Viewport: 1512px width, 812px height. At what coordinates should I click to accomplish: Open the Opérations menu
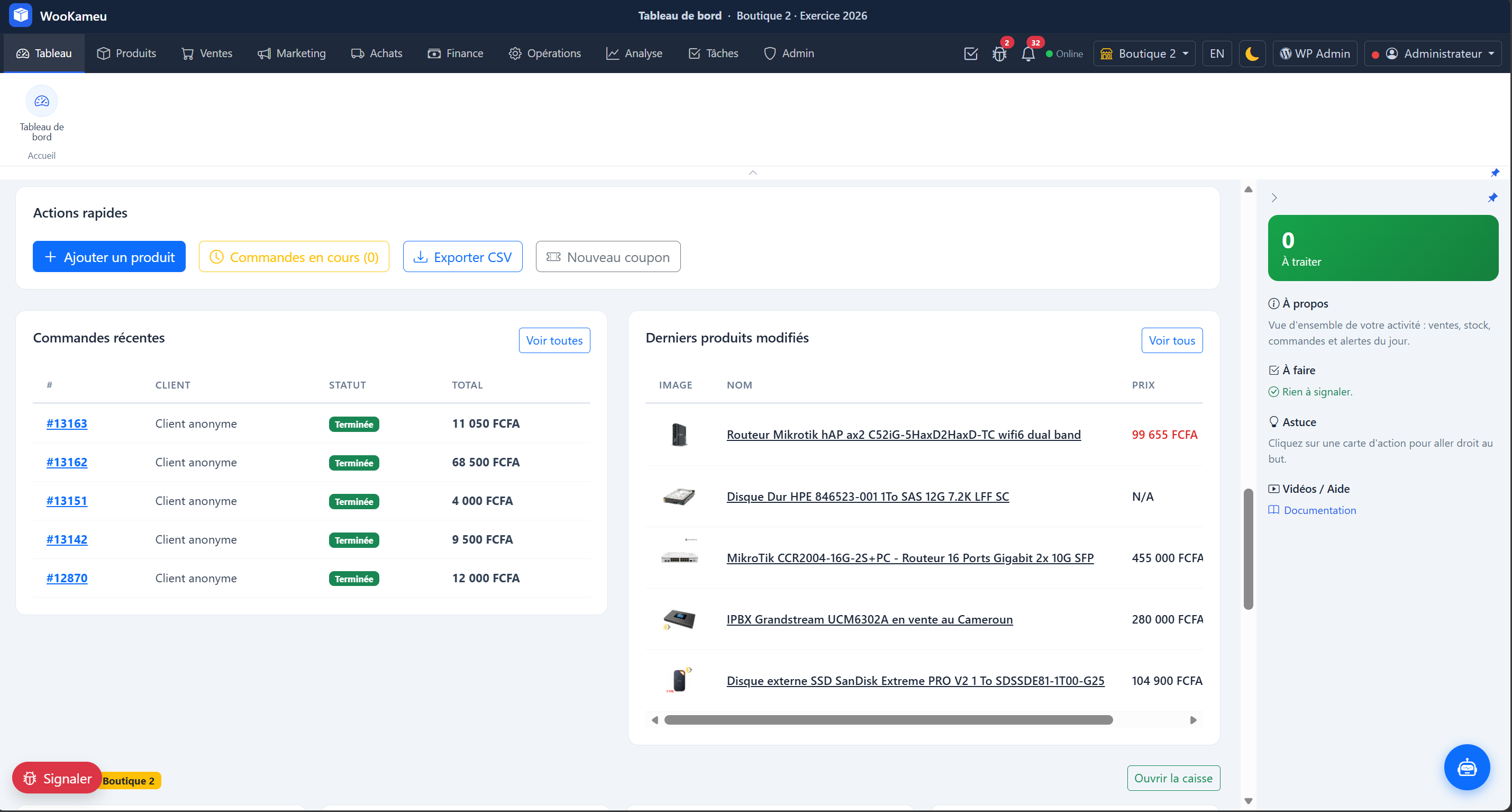point(545,53)
